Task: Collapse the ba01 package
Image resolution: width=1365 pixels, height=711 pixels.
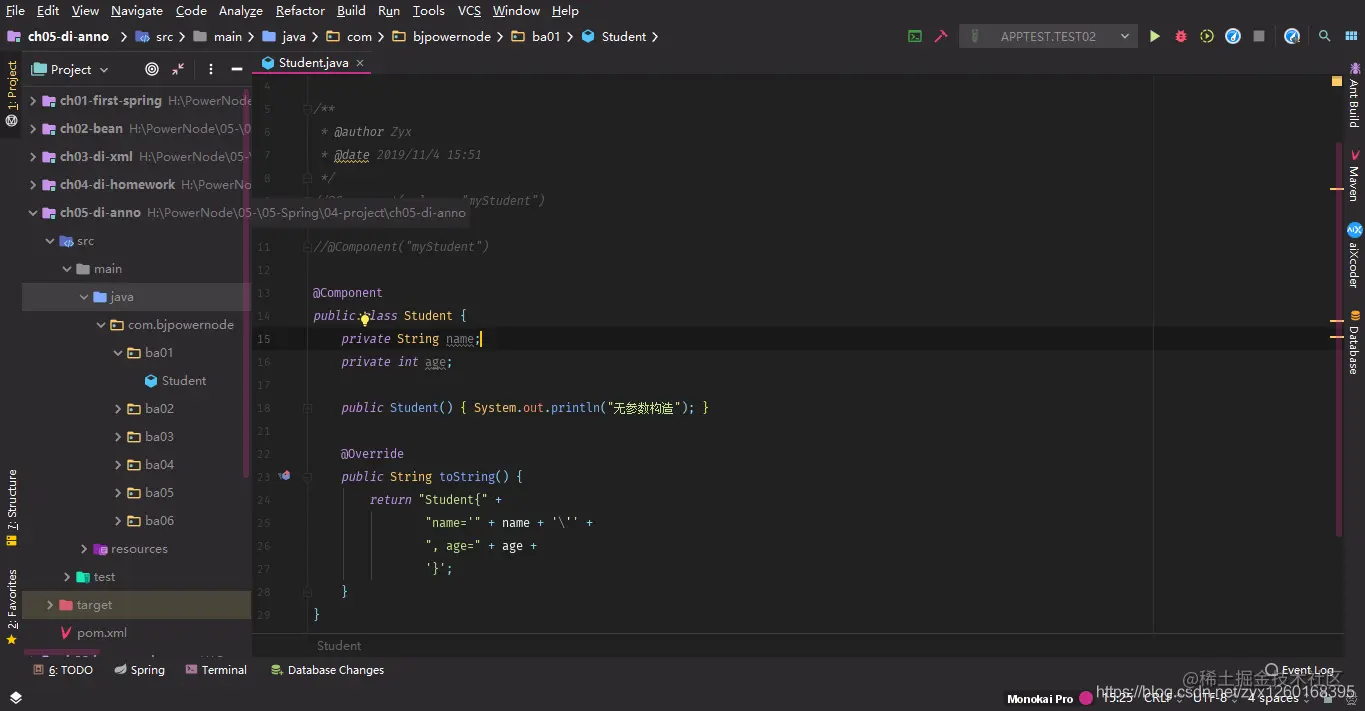Action: coord(118,353)
